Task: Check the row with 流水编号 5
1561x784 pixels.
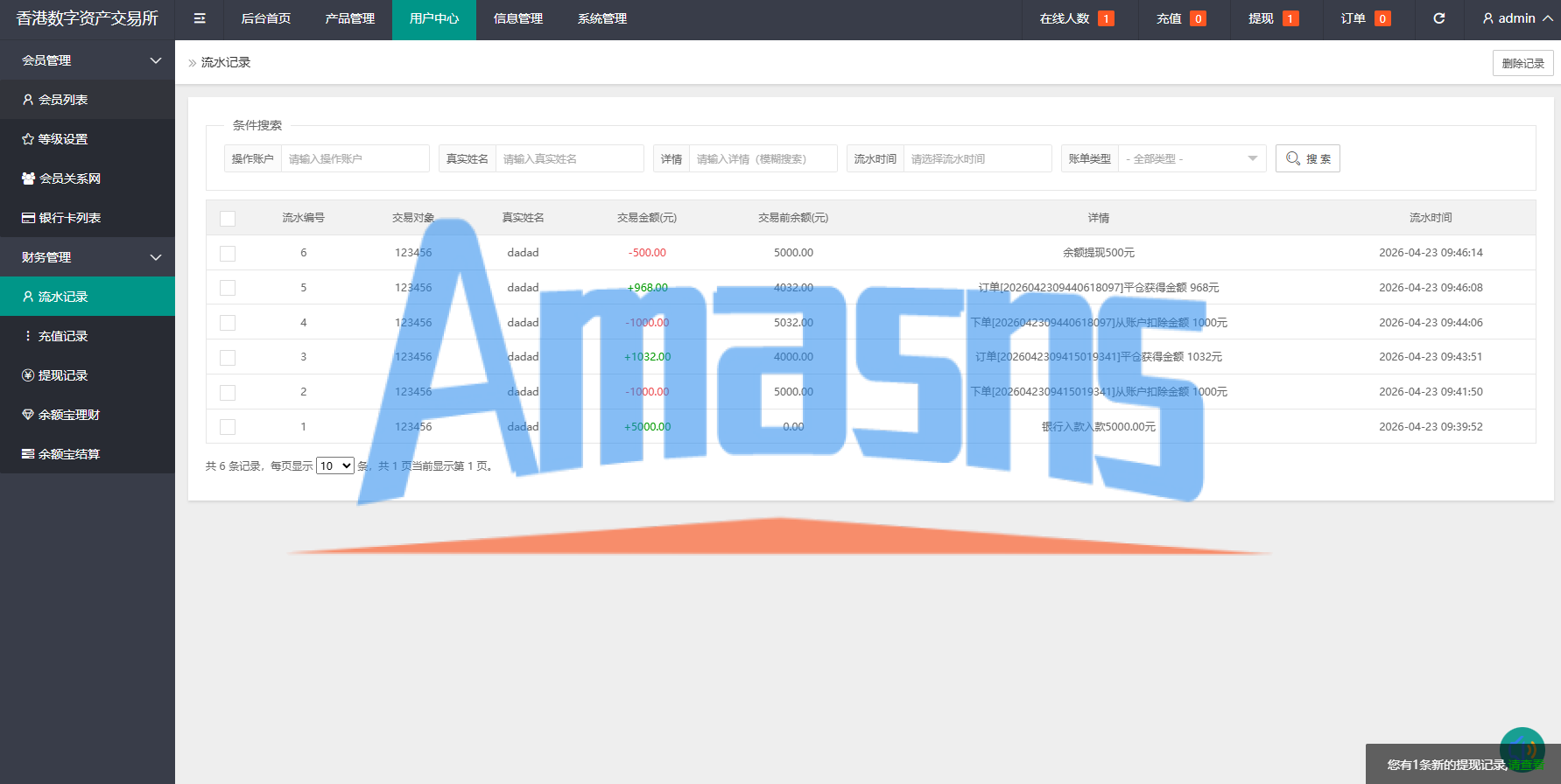Action: click(228, 288)
